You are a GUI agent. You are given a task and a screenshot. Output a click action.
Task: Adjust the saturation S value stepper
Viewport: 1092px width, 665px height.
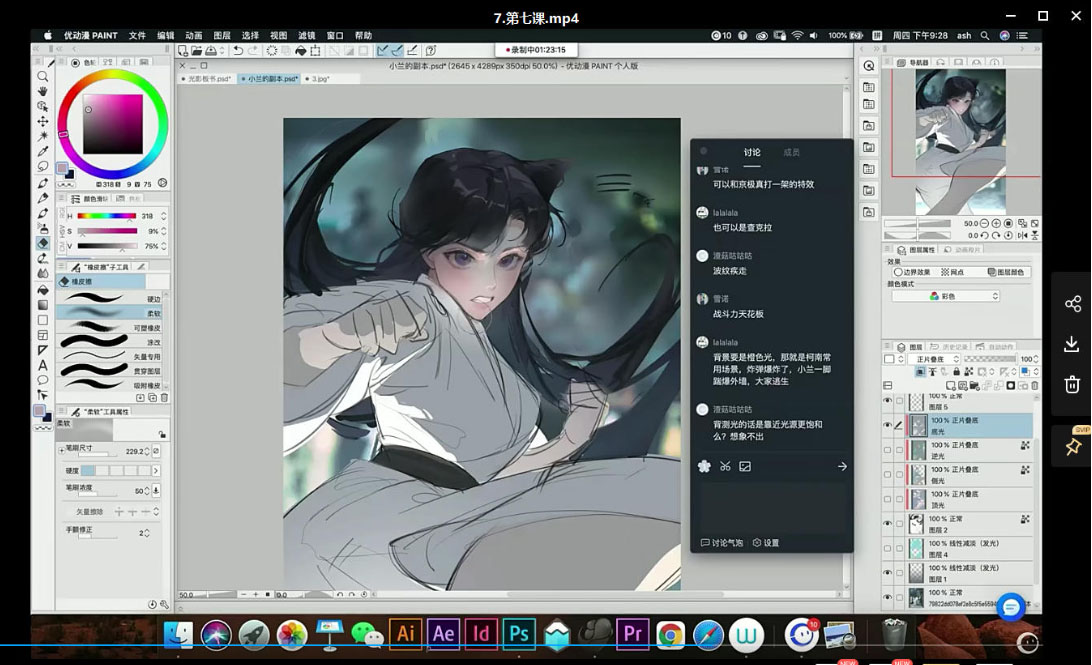[164, 231]
